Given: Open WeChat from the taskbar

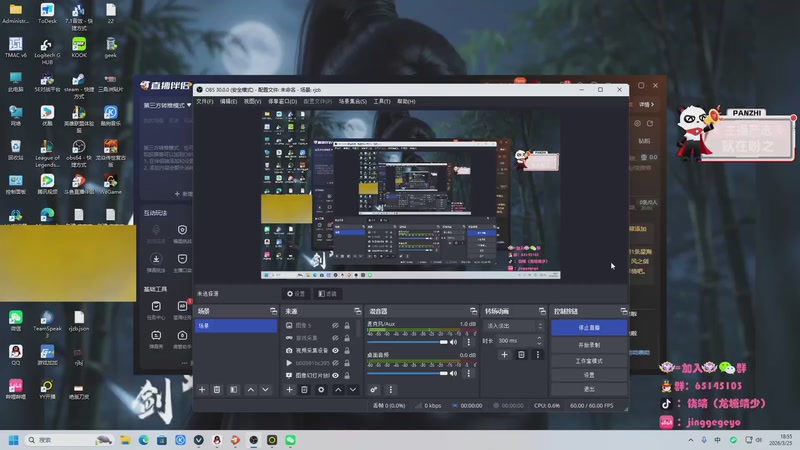Looking at the screenshot, I should pyautogui.click(x=290, y=440).
